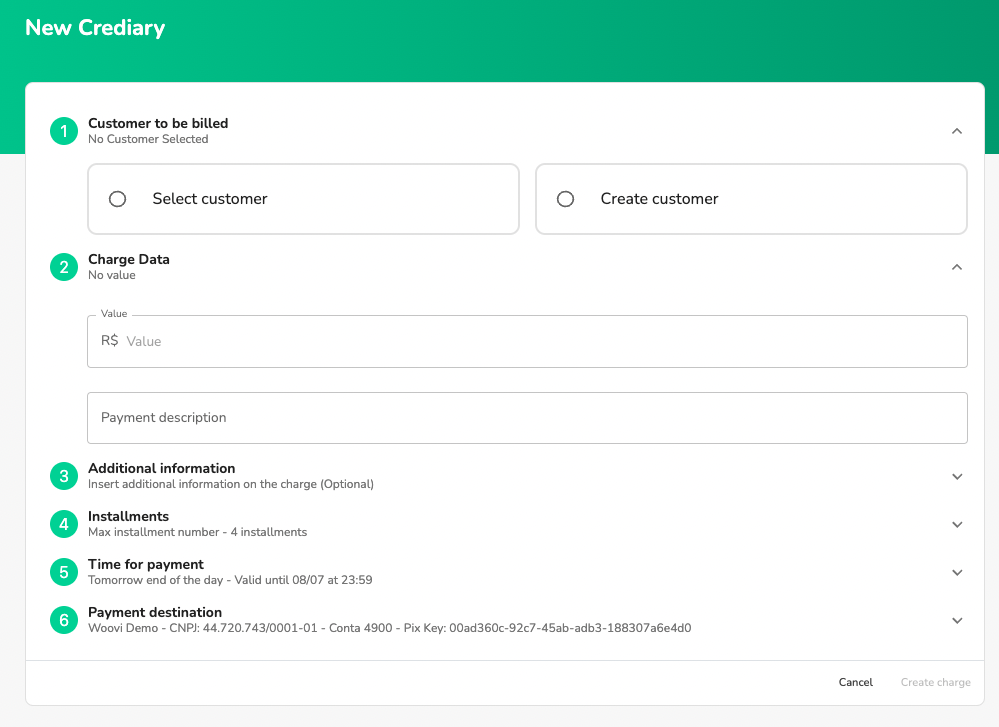
Task: Click step 4 number badge
Action: 64,524
